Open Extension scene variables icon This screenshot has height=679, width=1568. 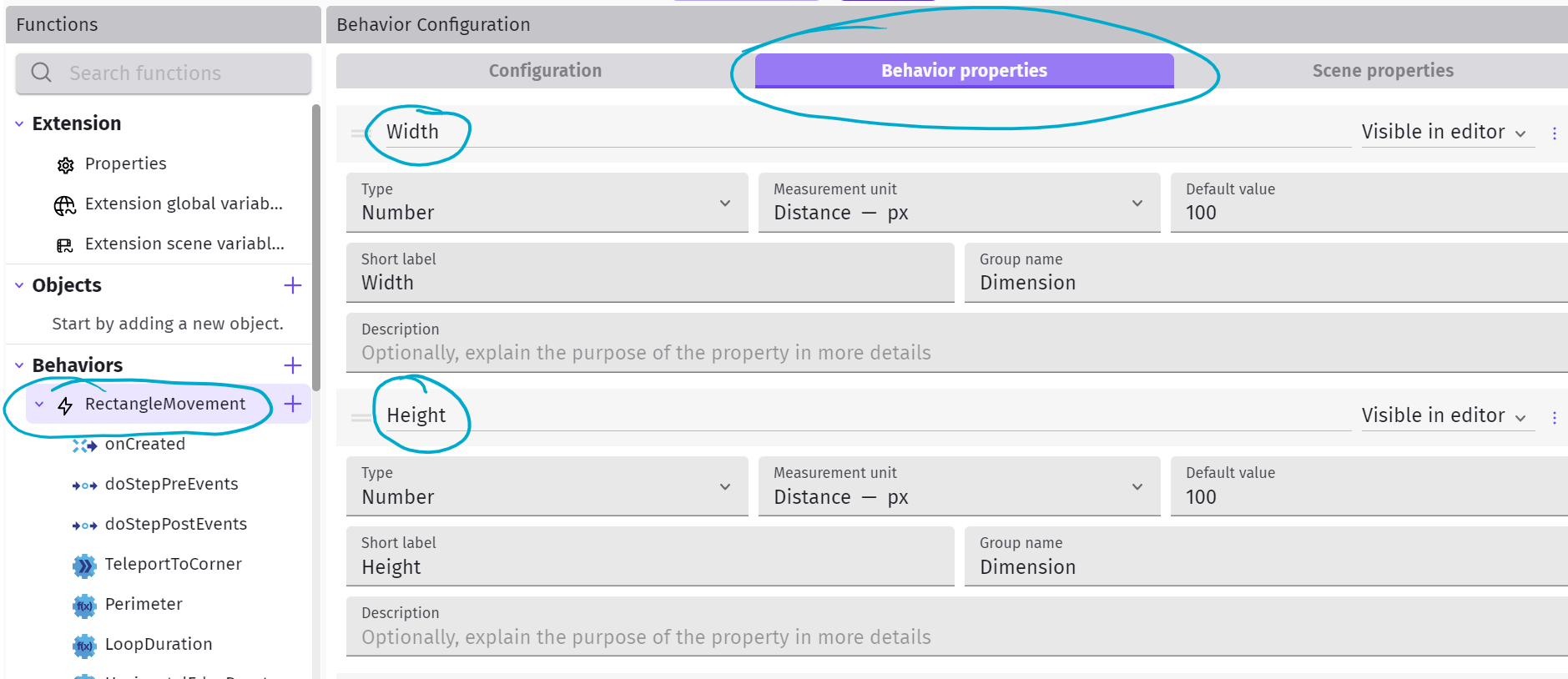click(x=65, y=244)
